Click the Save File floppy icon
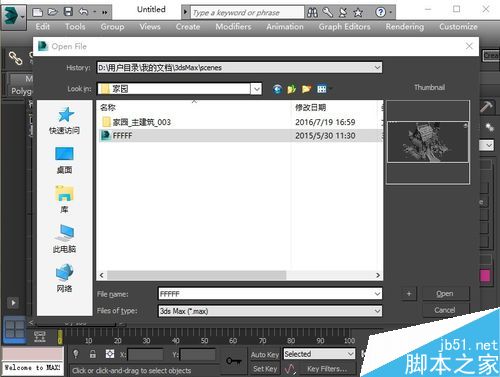 pos(68,12)
